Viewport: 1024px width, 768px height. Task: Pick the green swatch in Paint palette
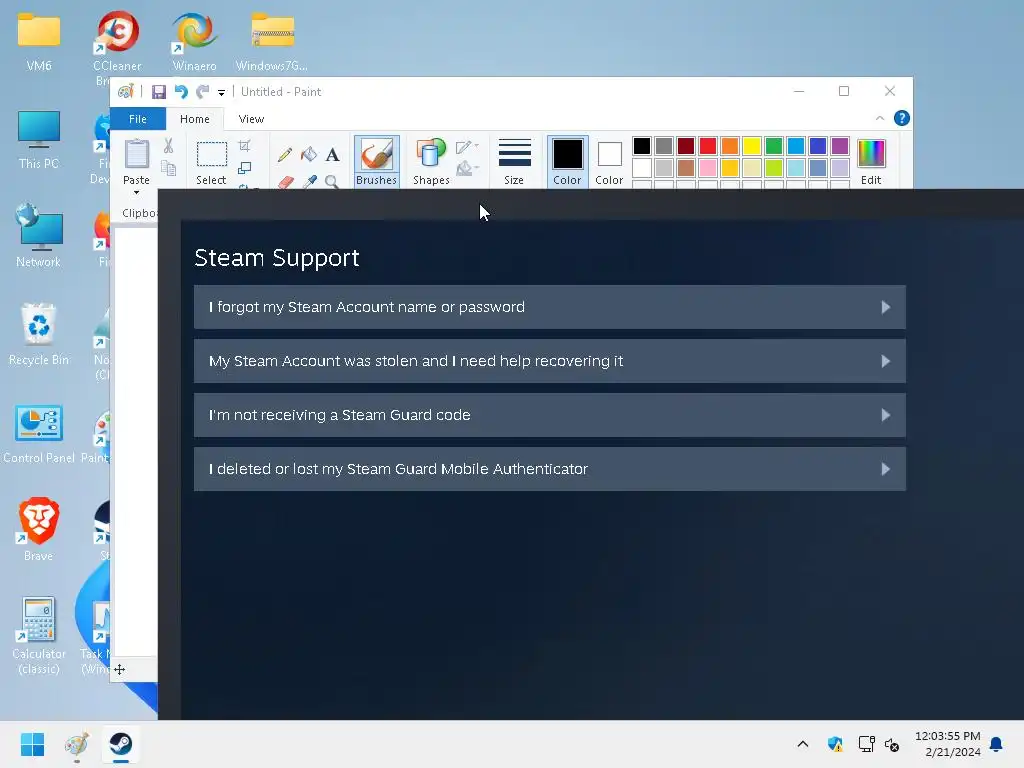[x=774, y=146]
